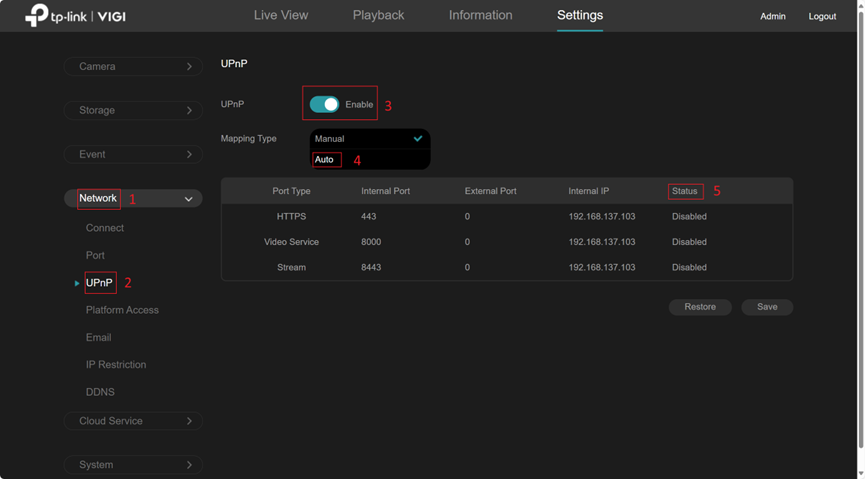This screenshot has width=865, height=479.
Task: Open the Live View tab
Action: [281, 15]
